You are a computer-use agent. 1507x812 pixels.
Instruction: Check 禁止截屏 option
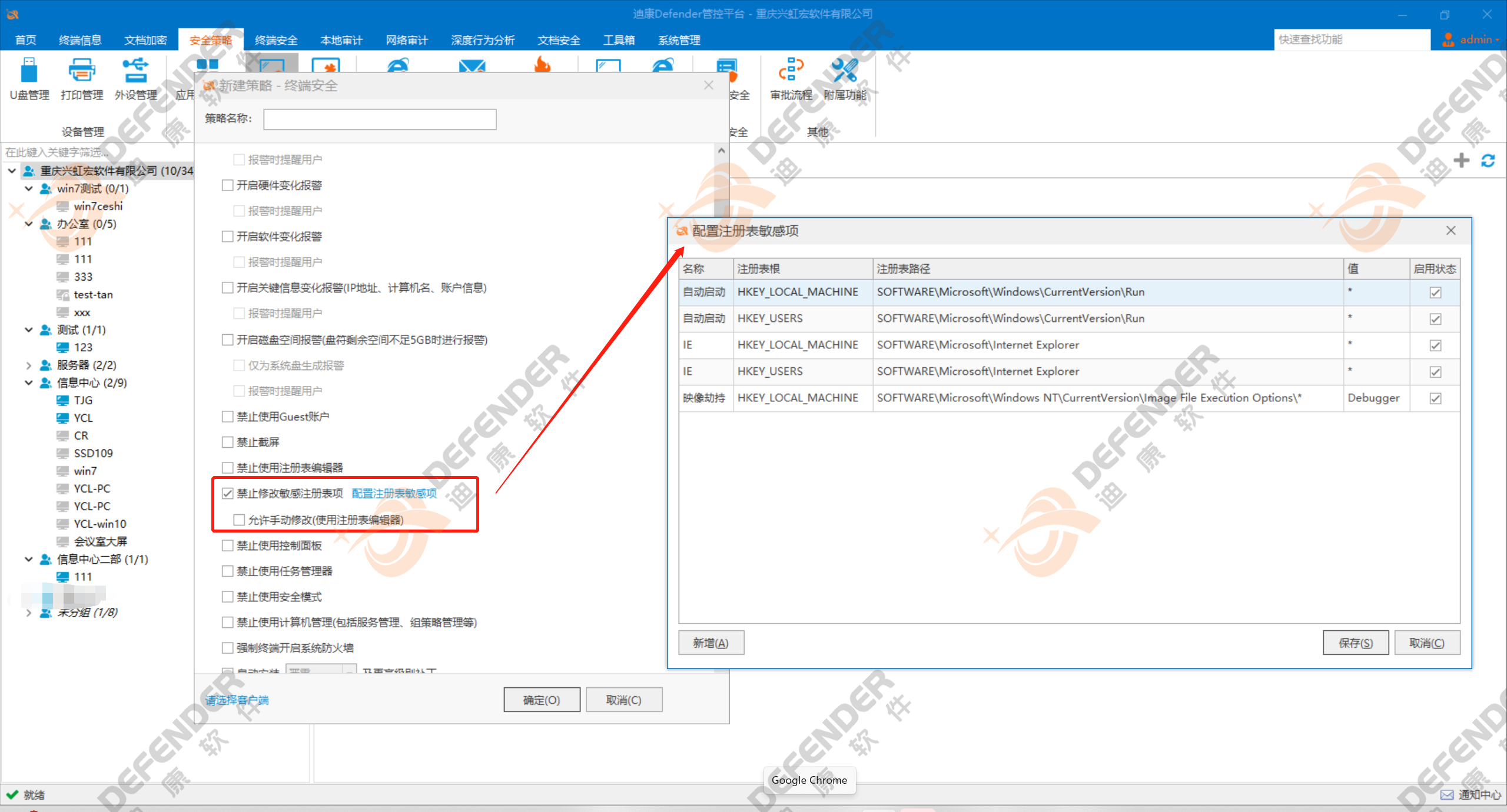click(x=228, y=442)
